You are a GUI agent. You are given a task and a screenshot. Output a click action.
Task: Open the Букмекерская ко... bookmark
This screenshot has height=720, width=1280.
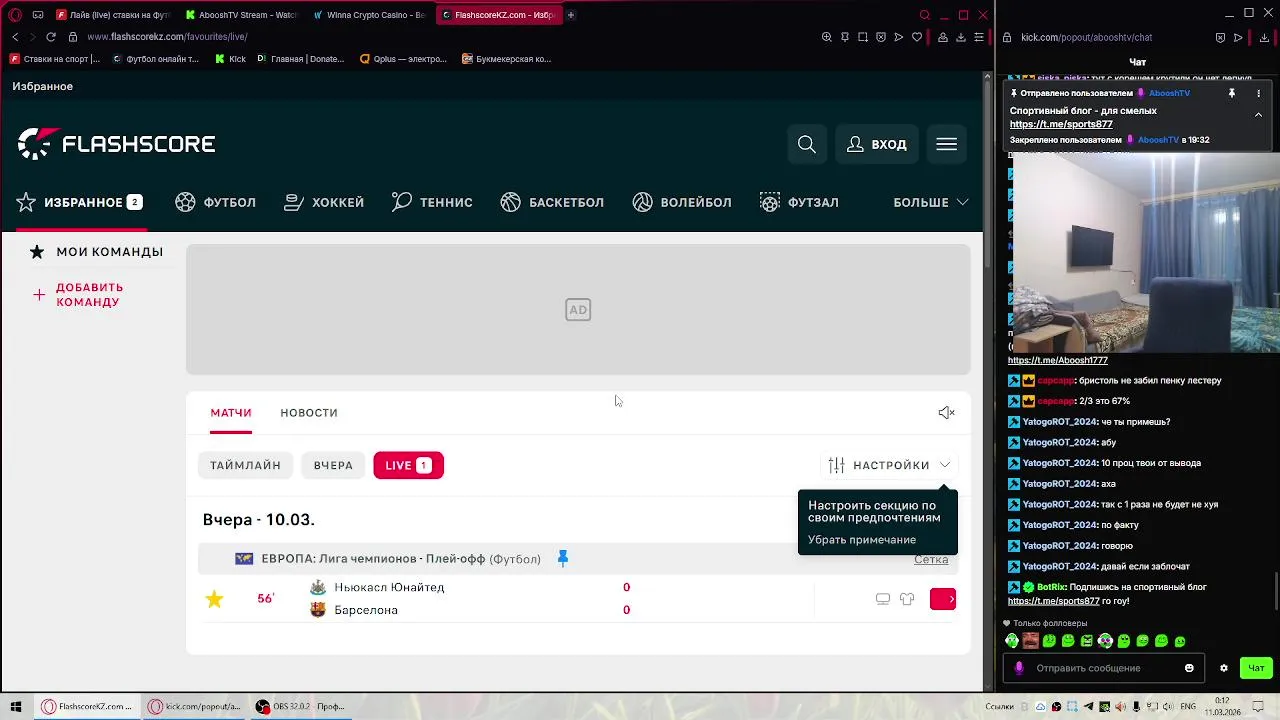506,59
